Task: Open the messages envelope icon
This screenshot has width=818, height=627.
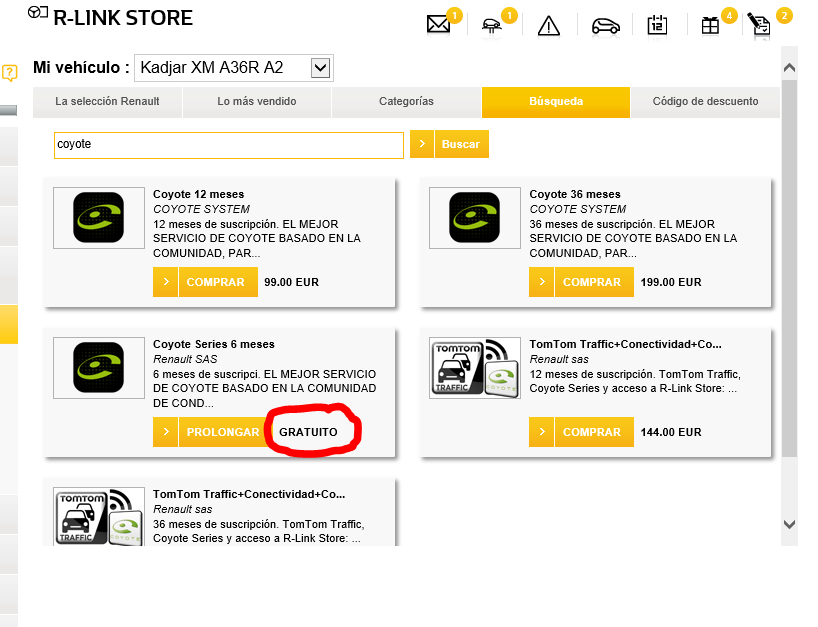Action: (438, 24)
